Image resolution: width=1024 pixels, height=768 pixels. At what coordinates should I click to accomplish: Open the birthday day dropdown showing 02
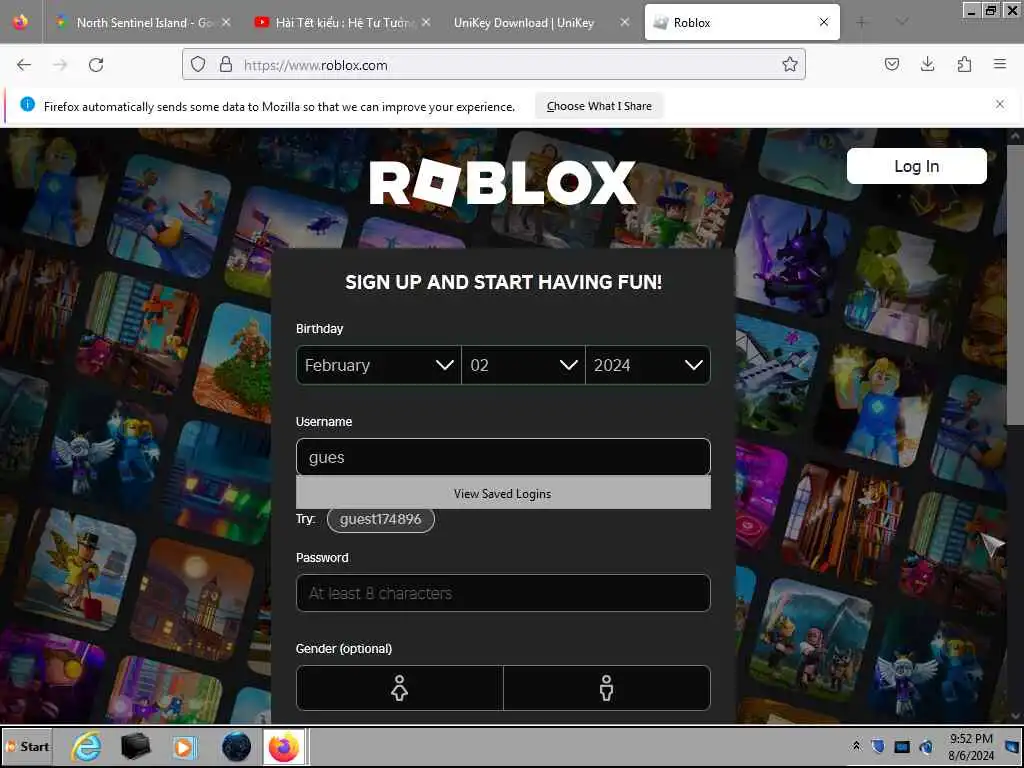tap(523, 365)
